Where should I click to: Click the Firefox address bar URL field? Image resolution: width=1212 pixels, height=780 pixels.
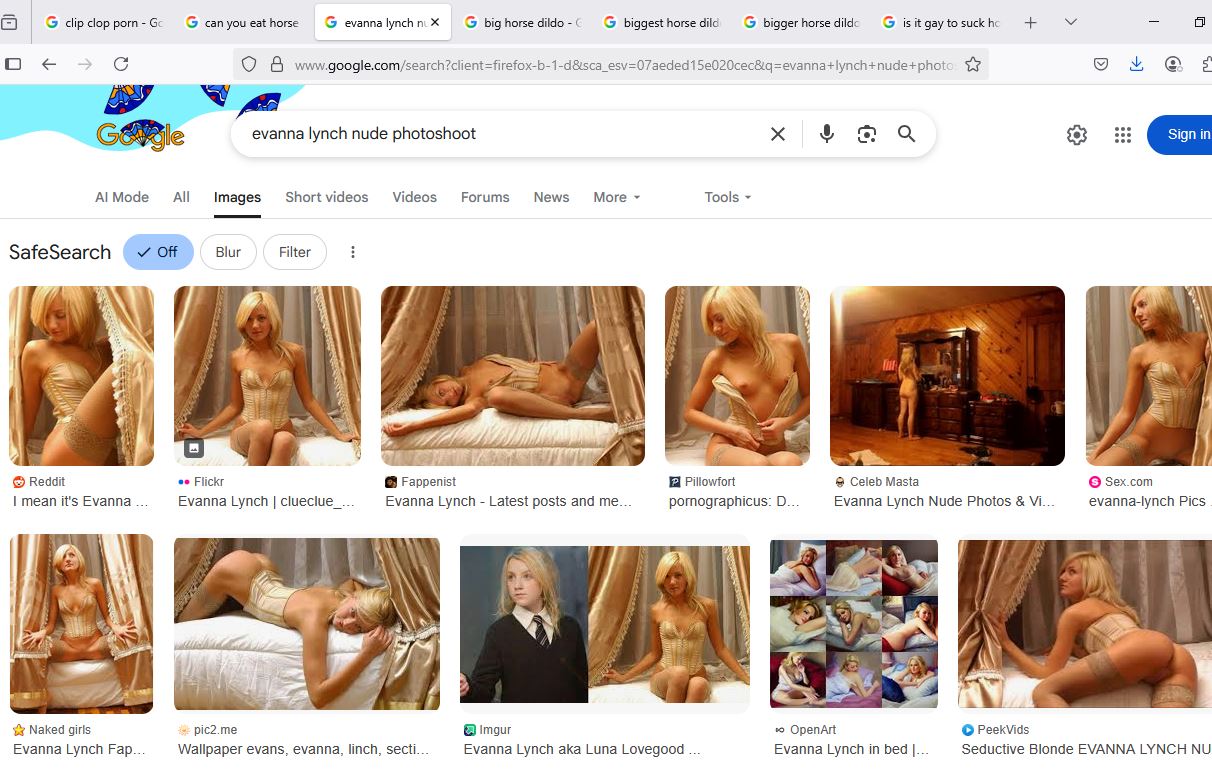(625, 64)
